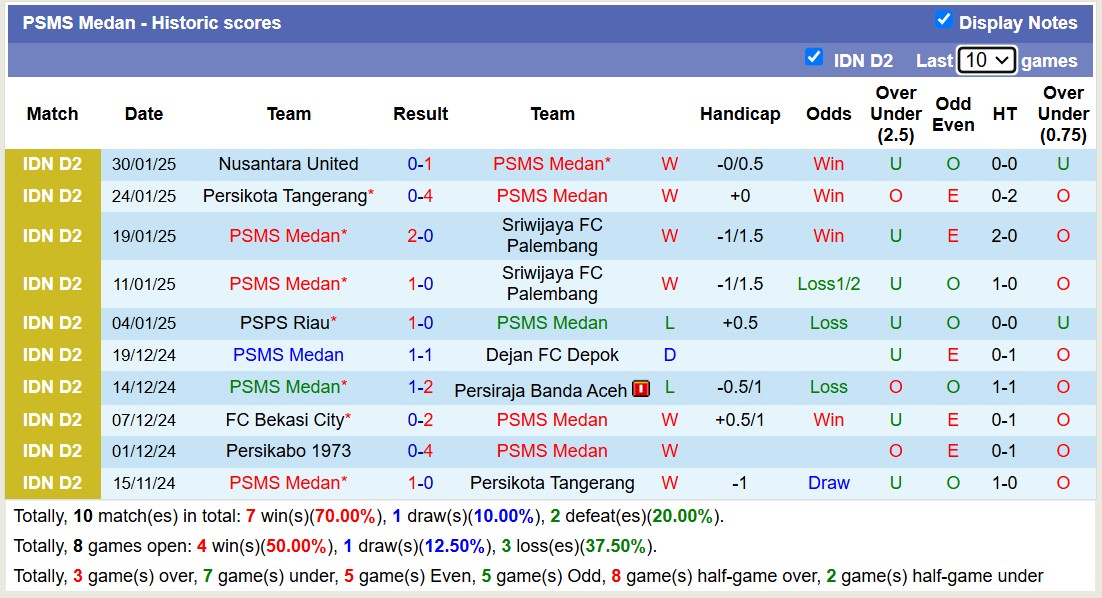Image resolution: width=1102 pixels, height=598 pixels.
Task: Open Nusantara United team link
Action: (288, 164)
